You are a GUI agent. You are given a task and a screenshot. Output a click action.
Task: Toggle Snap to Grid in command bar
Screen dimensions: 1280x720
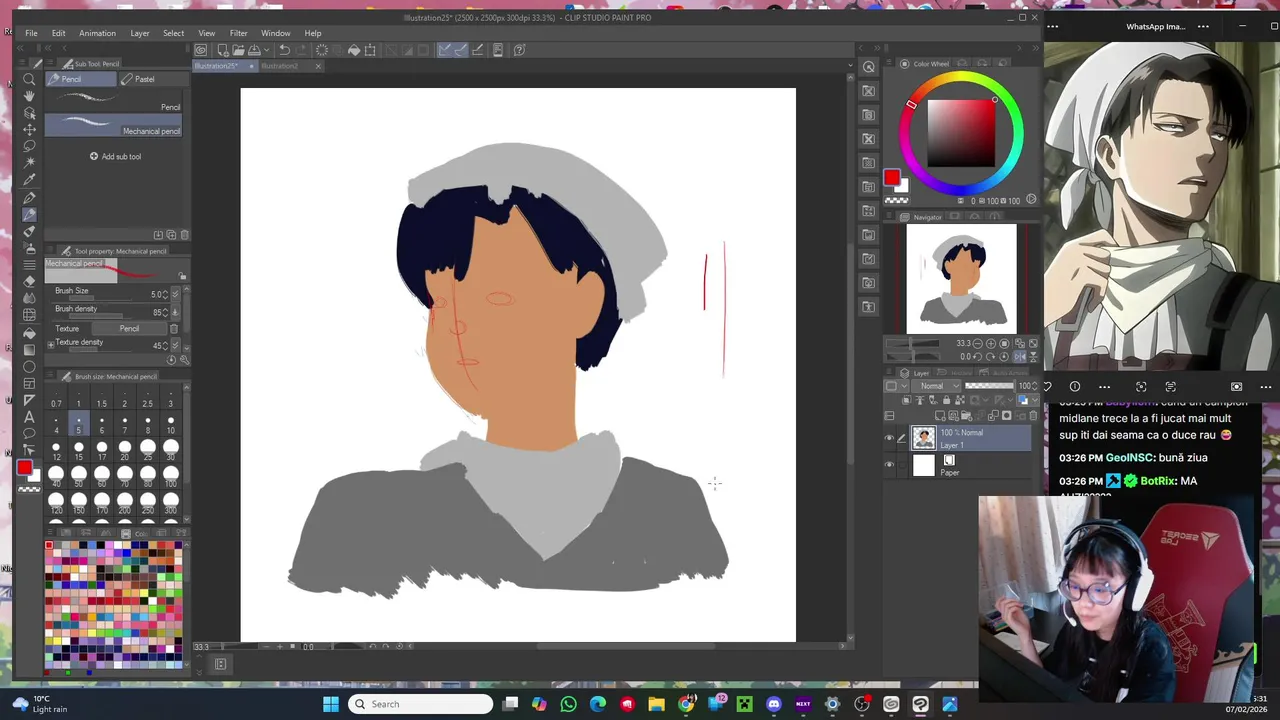point(477,50)
